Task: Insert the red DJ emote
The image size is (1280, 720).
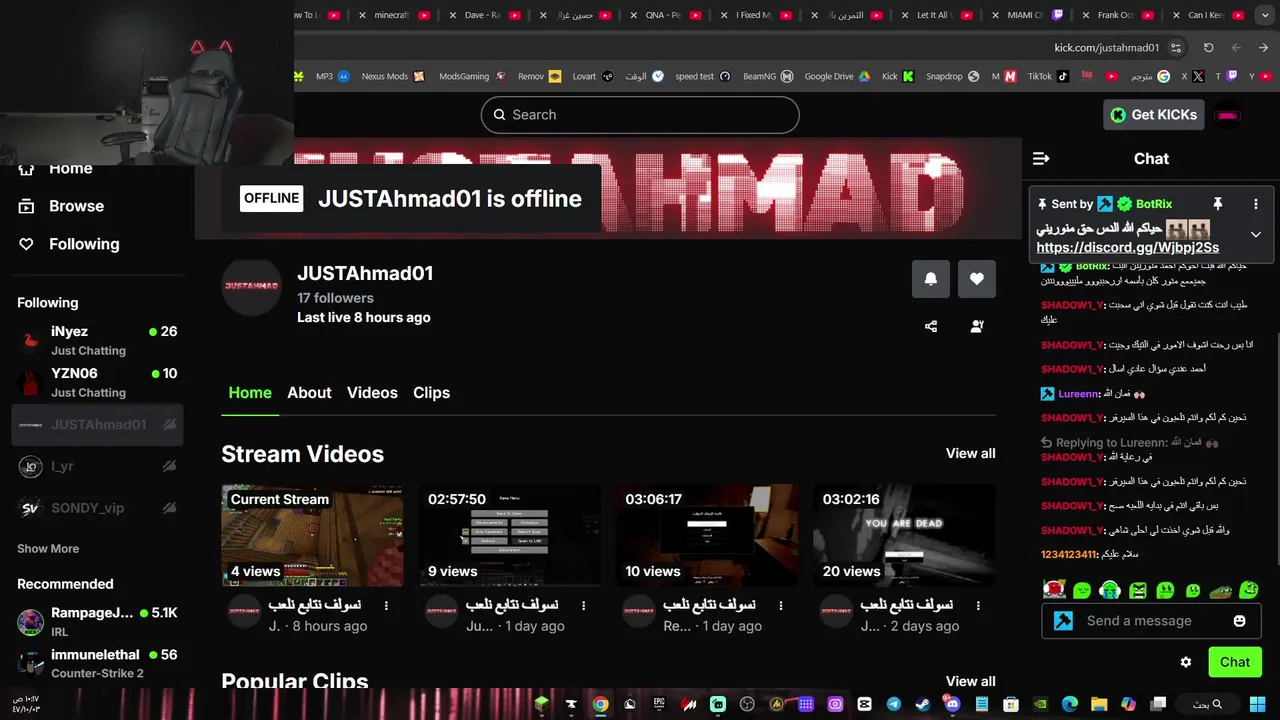Action: point(1053,591)
